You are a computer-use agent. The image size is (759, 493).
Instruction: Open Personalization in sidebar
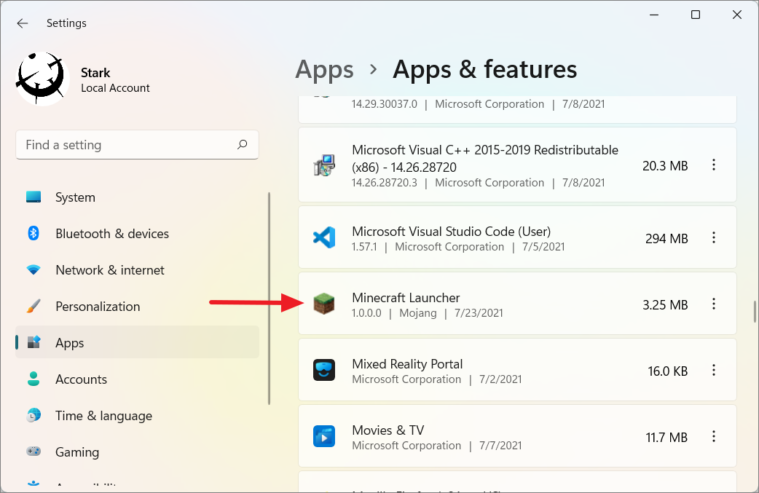(137, 306)
